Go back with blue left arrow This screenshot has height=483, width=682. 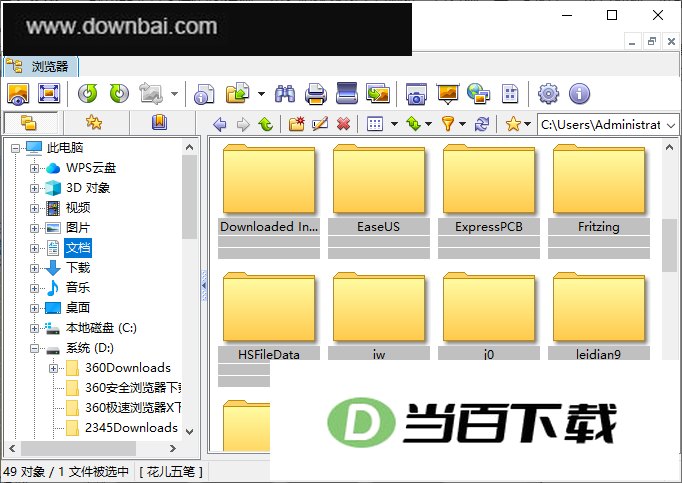(x=220, y=124)
